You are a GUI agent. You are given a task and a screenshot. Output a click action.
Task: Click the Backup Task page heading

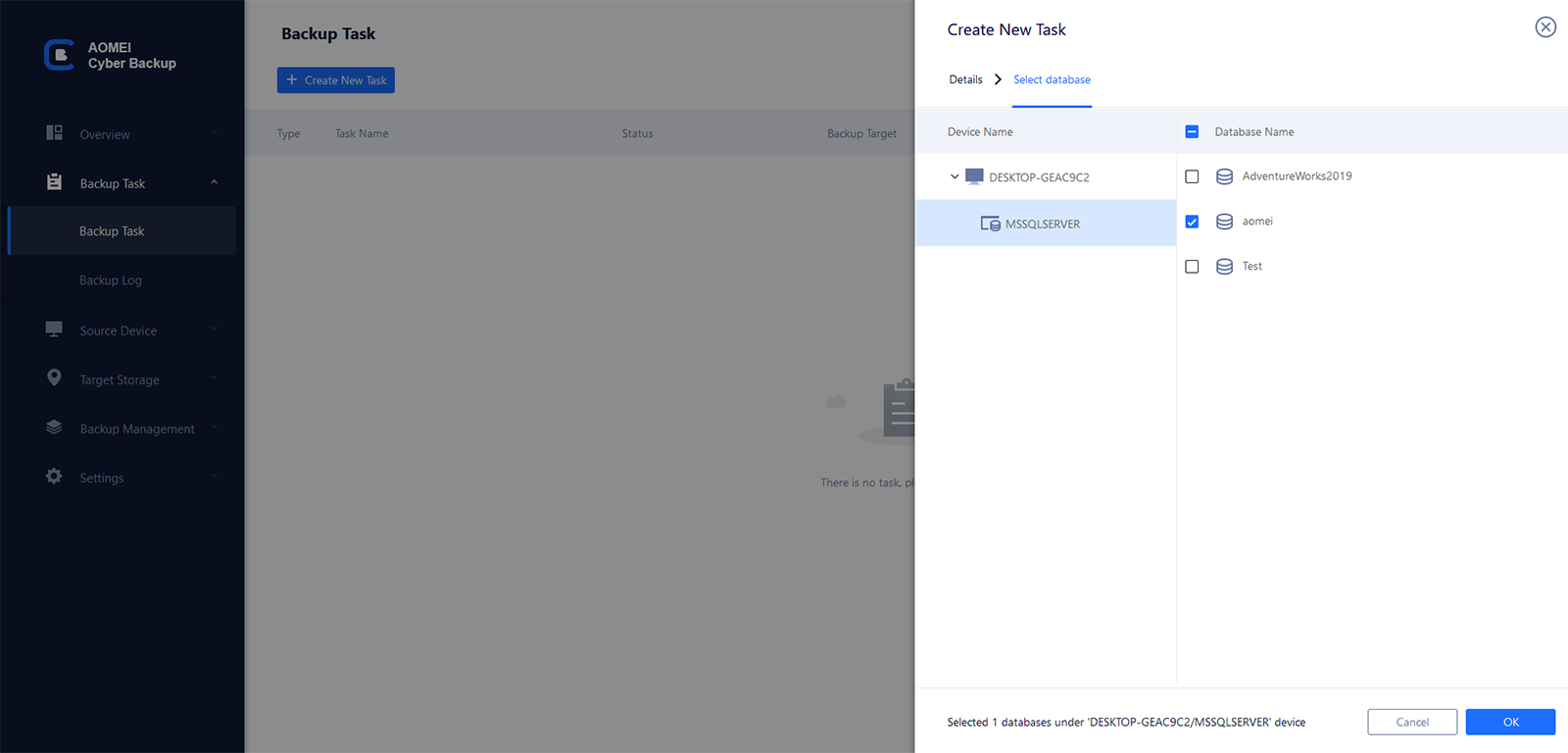[x=328, y=33]
